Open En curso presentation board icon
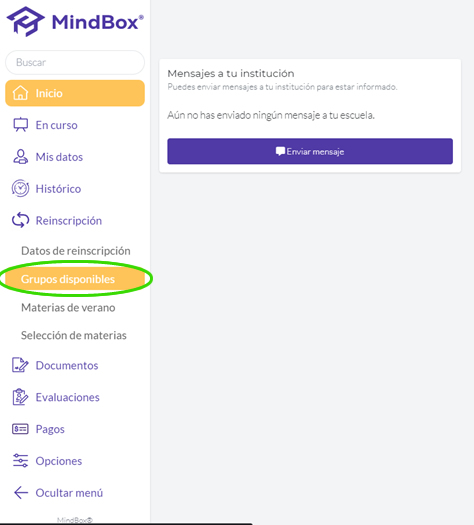 (x=20, y=125)
